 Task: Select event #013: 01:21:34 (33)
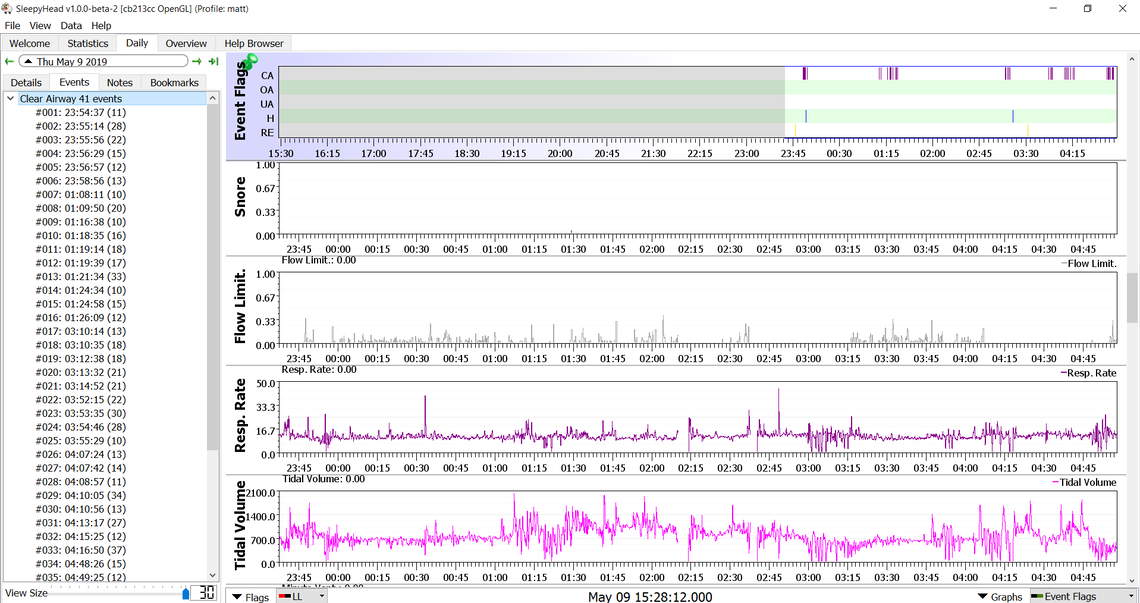tap(81, 276)
